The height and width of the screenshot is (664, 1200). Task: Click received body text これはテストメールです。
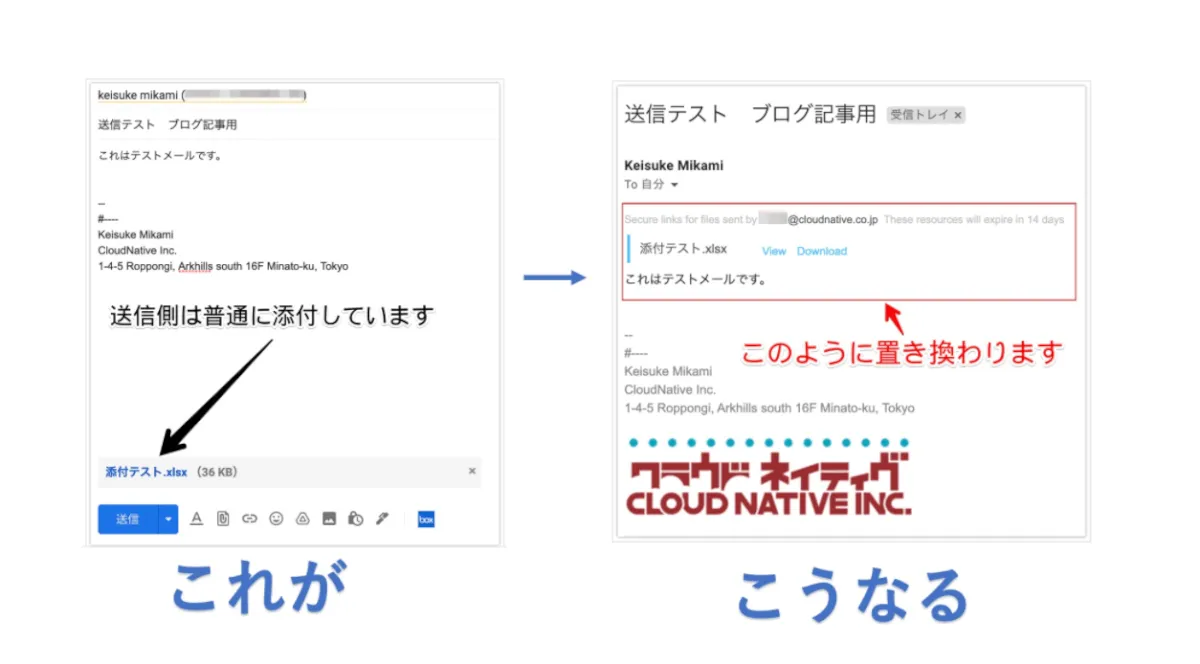[695, 279]
